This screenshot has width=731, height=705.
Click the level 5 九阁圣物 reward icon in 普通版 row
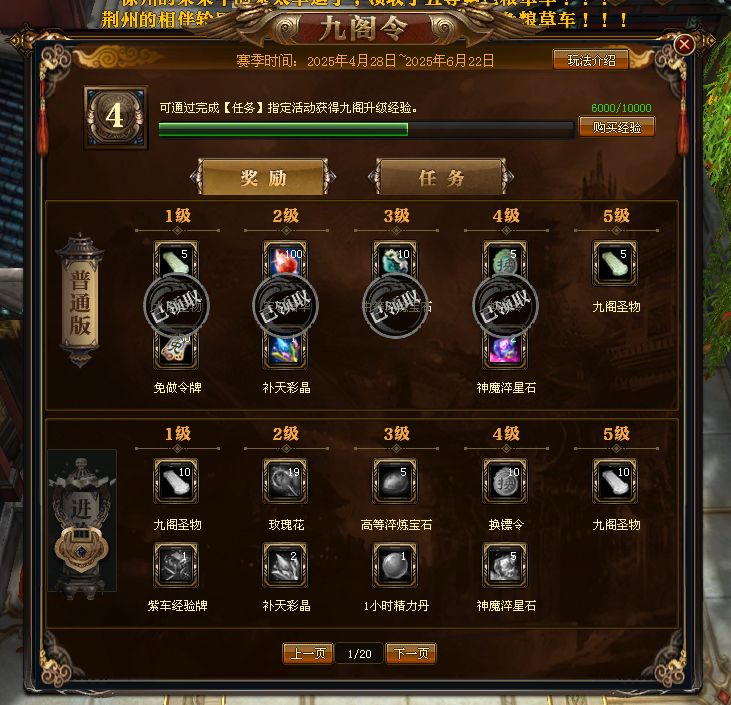coord(615,263)
